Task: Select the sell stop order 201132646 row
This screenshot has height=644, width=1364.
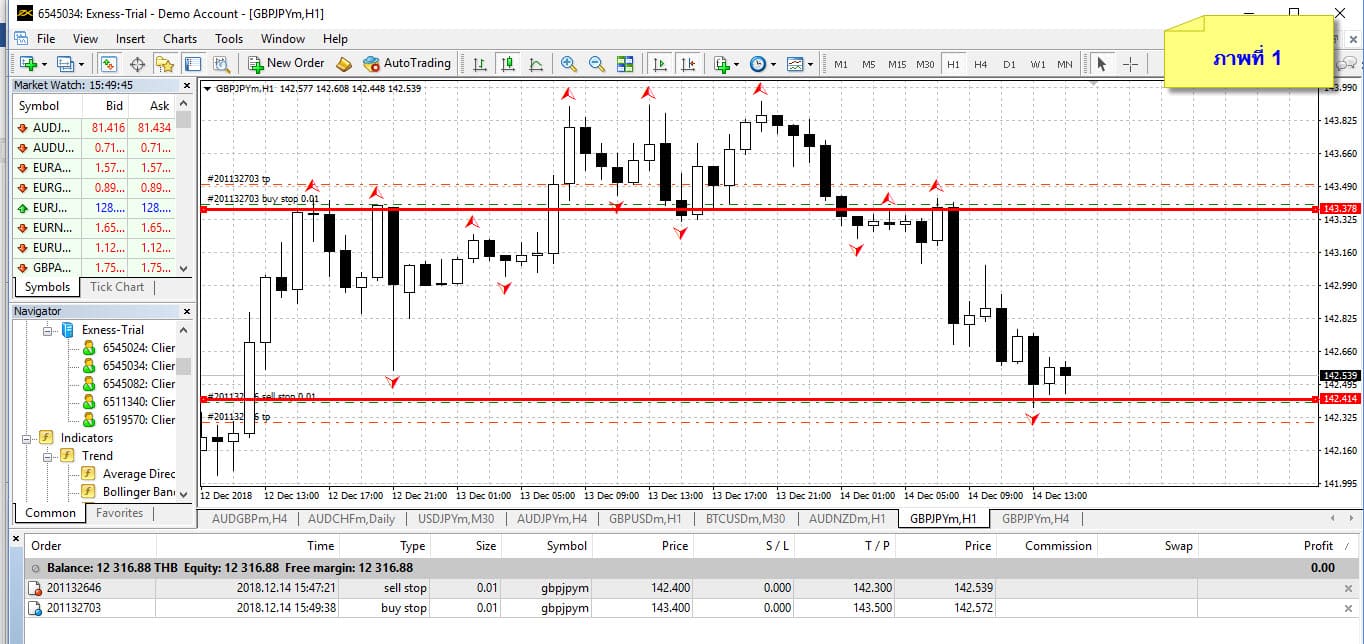Action: click(x=300, y=588)
